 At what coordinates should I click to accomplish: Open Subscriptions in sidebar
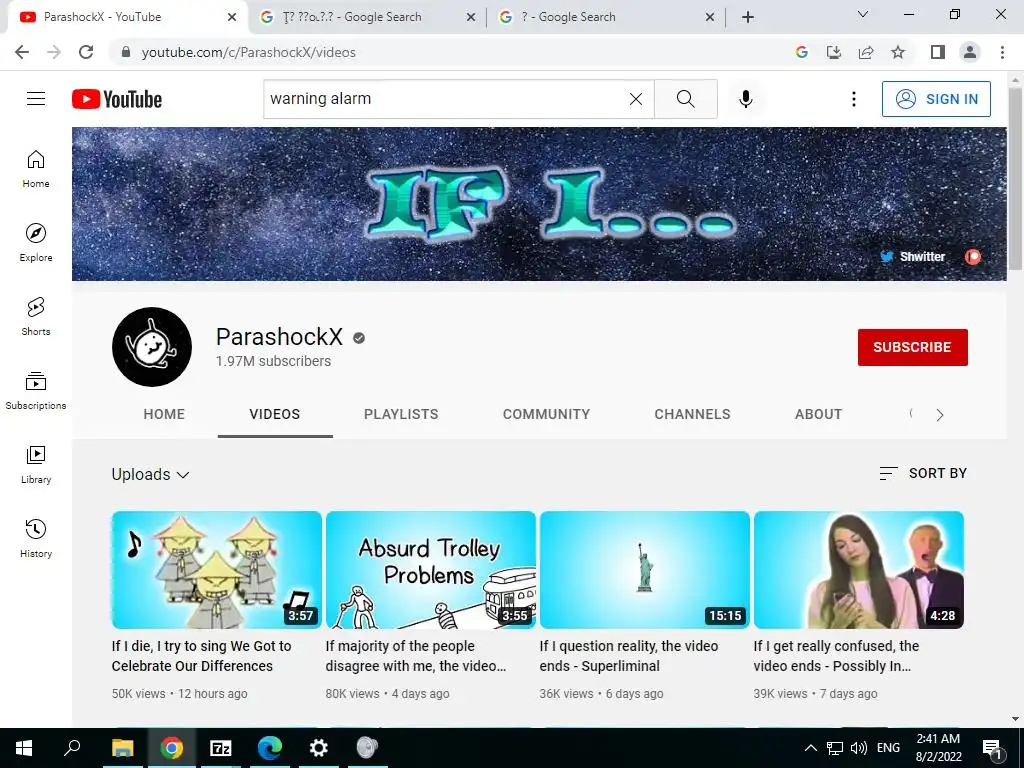point(36,391)
